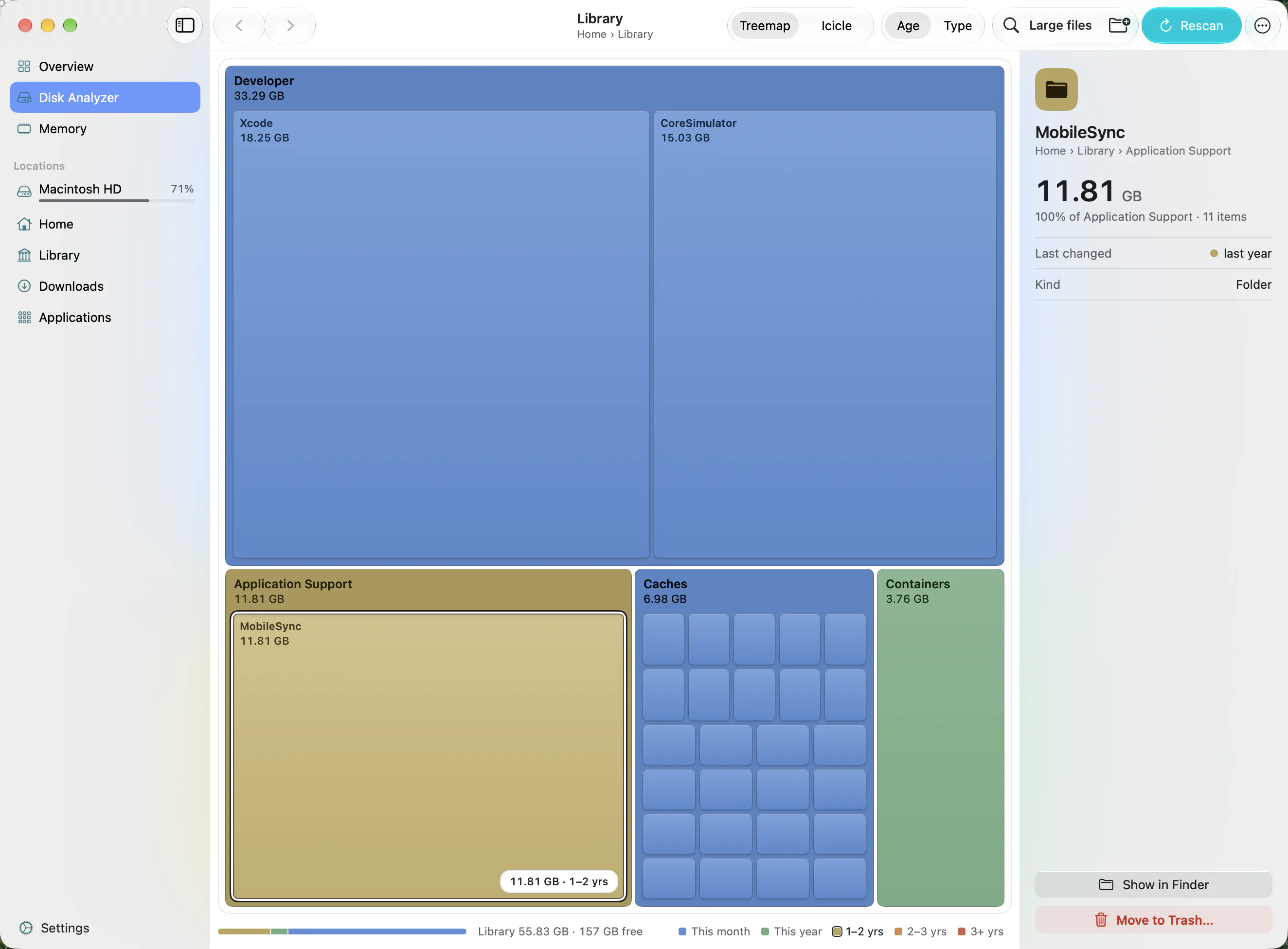Viewport: 1288px width, 949px height.
Task: Click the search magnifier icon
Action: [1011, 25]
